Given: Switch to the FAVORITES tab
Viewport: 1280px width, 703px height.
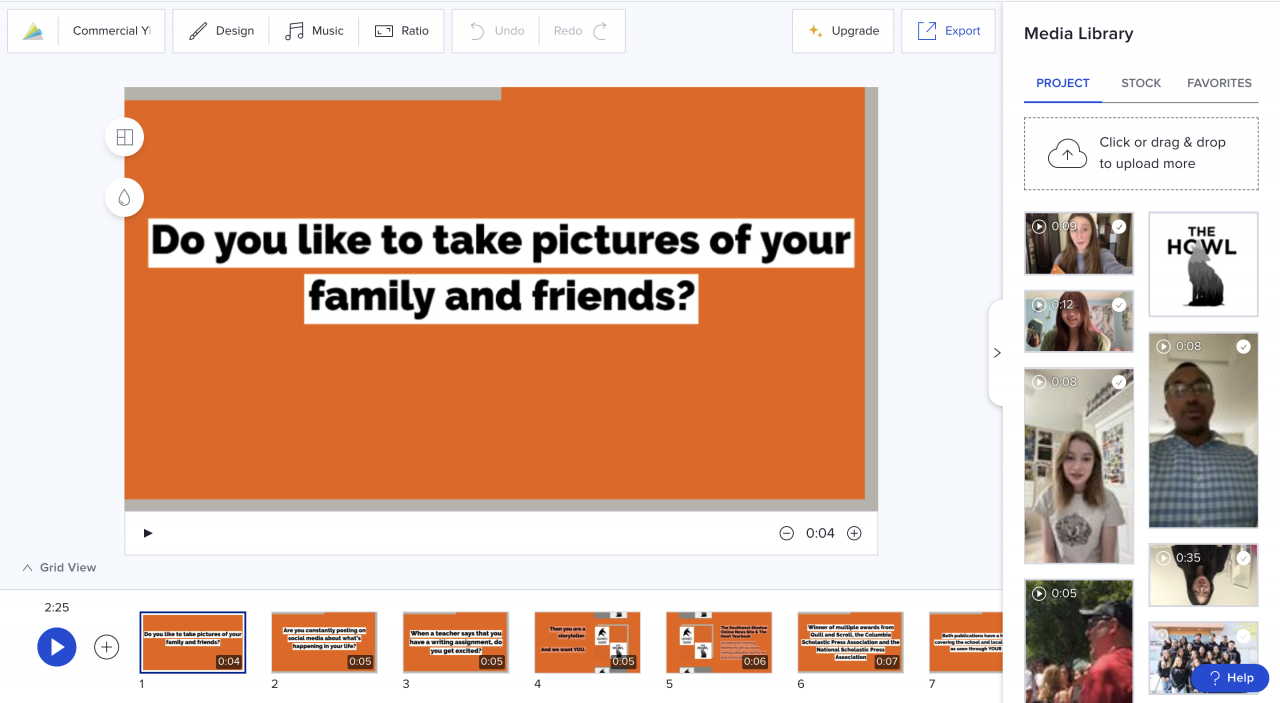Looking at the screenshot, I should coord(1219,83).
